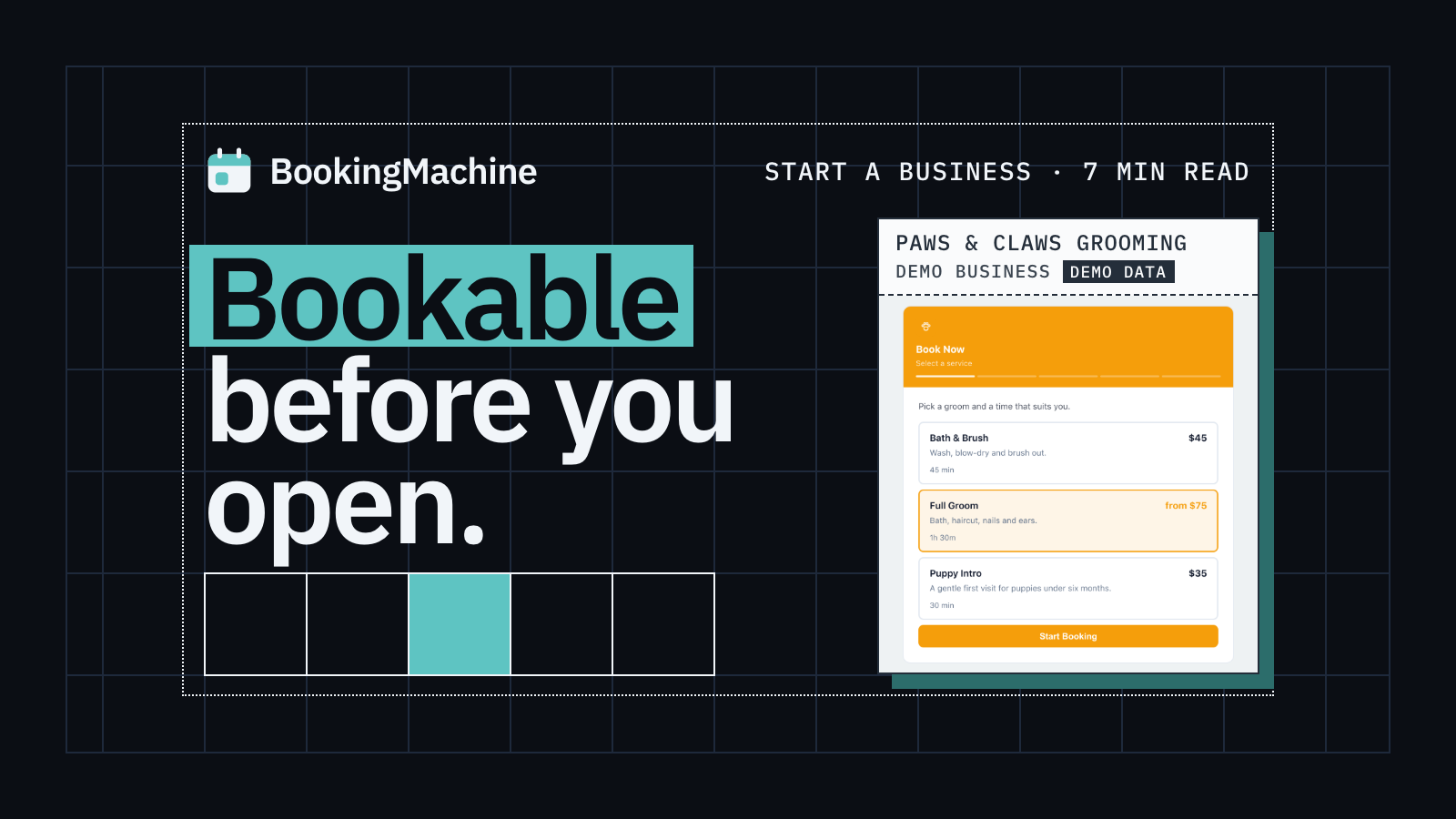The width and height of the screenshot is (1456, 819).
Task: Choose the Puppy Intro service card
Action: click(1067, 589)
